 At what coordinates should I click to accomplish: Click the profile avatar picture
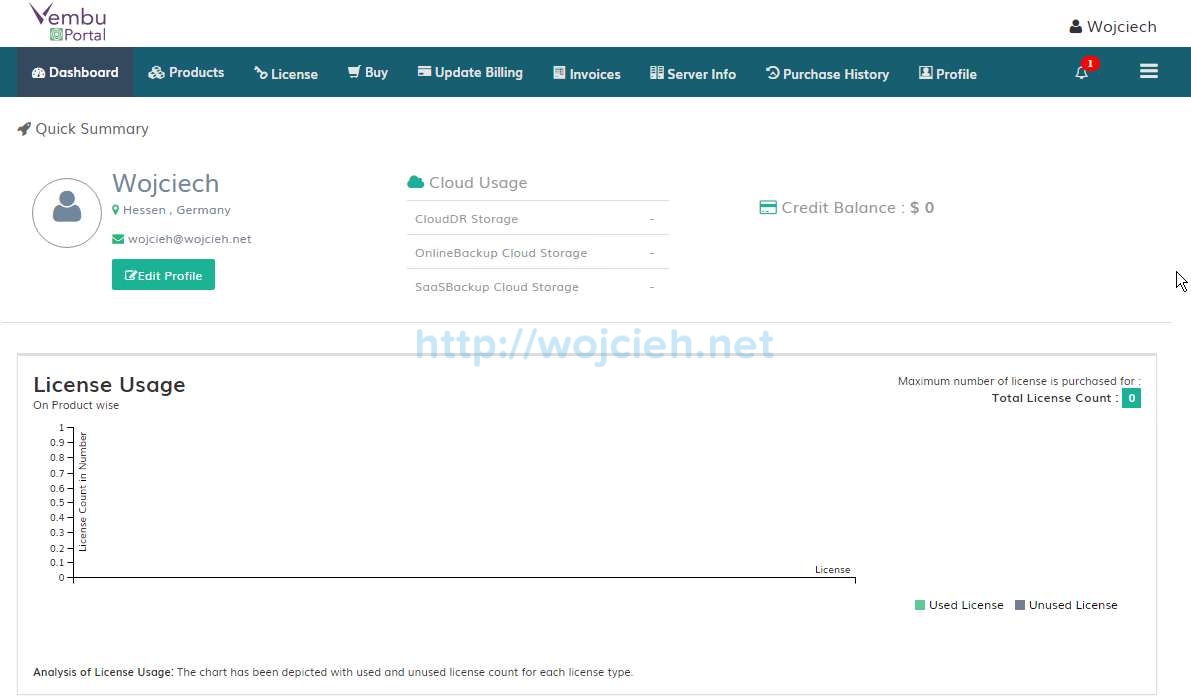(x=67, y=213)
